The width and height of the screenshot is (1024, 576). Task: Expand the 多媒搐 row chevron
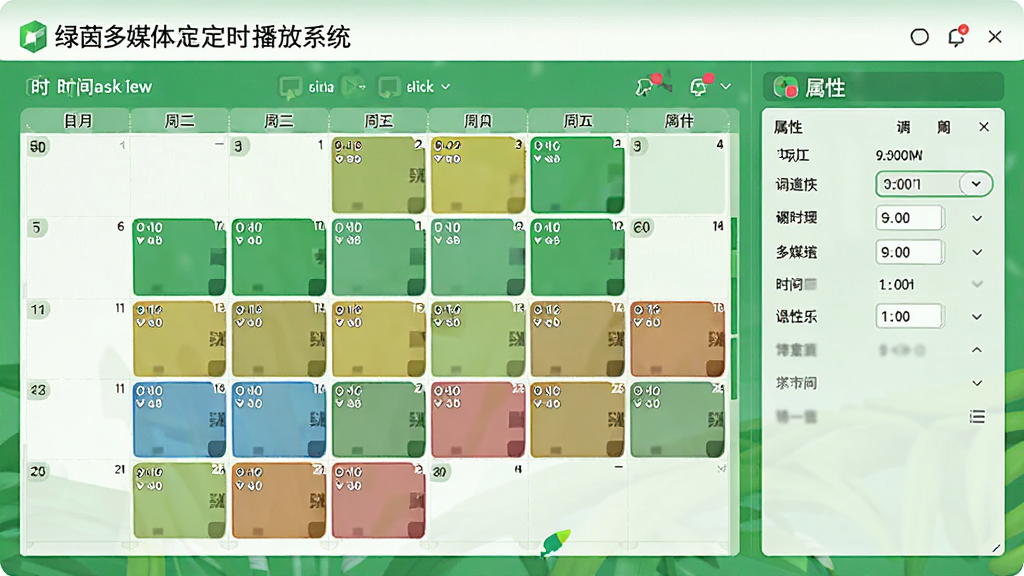pos(977,252)
